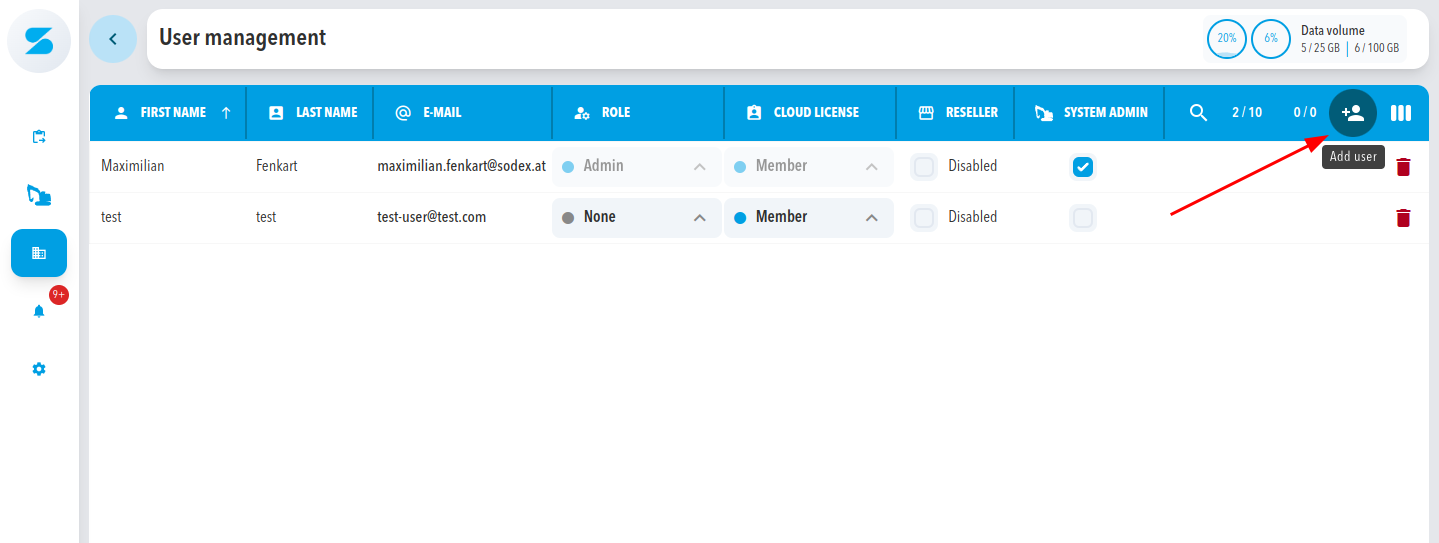1439x543 pixels.
Task: Toggle Reseller checkbox for Maximilian
Action: point(924,167)
